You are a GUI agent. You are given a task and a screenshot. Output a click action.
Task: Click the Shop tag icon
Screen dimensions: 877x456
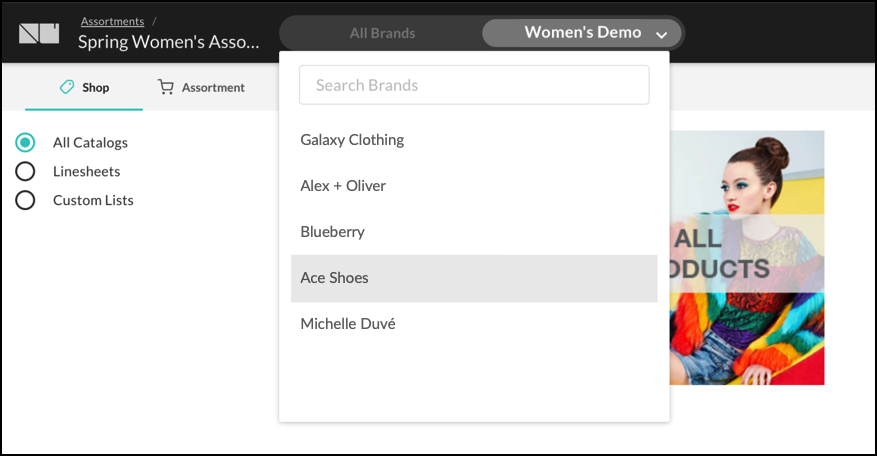pos(67,87)
